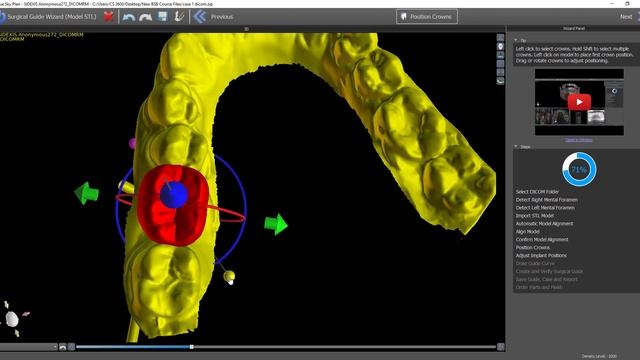The height and width of the screenshot is (360, 640).
Task: Select the Import STL Model step
Action: click(x=535, y=216)
